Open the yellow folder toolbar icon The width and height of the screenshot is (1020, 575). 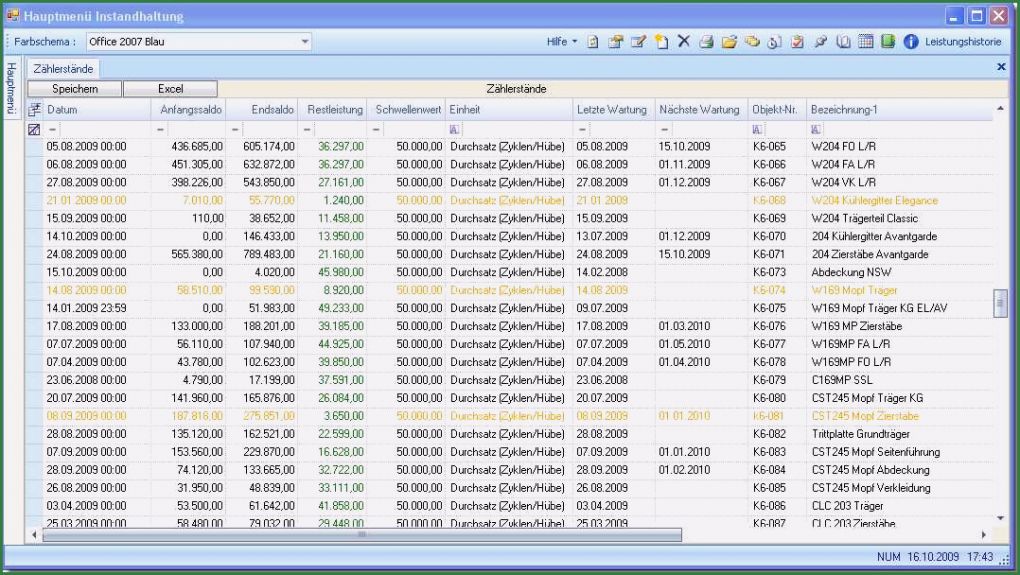coord(729,42)
